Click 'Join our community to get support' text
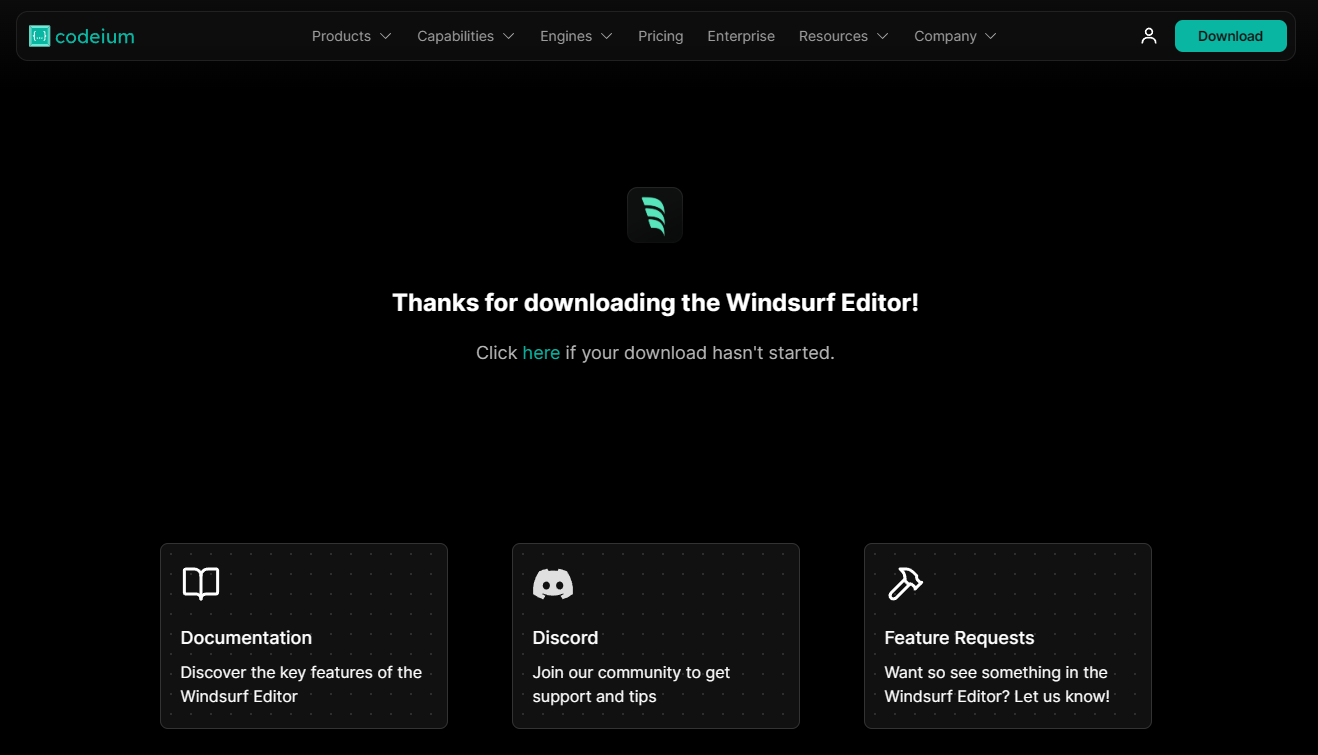Viewport: 1318px width, 755px height. click(631, 684)
